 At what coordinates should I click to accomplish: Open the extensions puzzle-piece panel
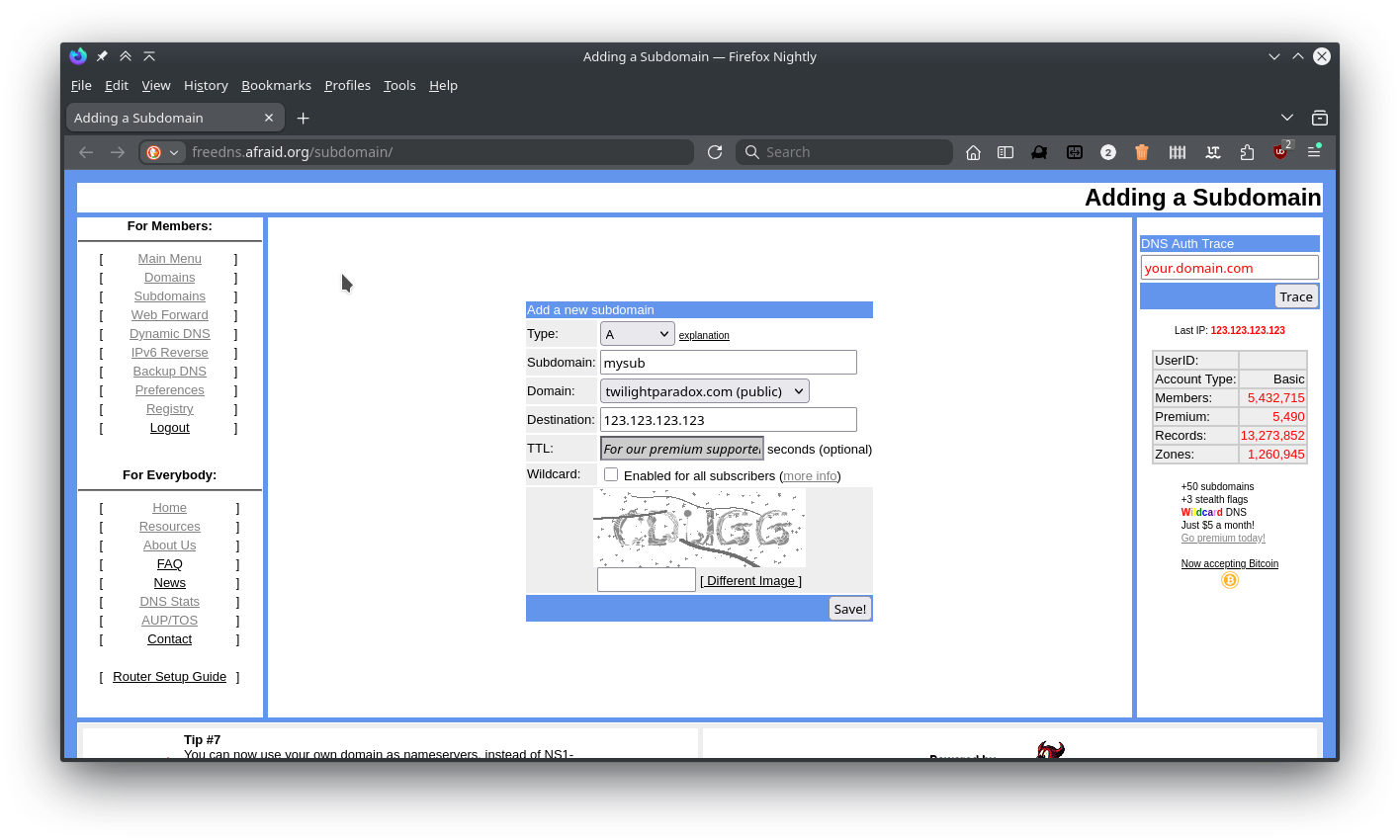click(1247, 152)
